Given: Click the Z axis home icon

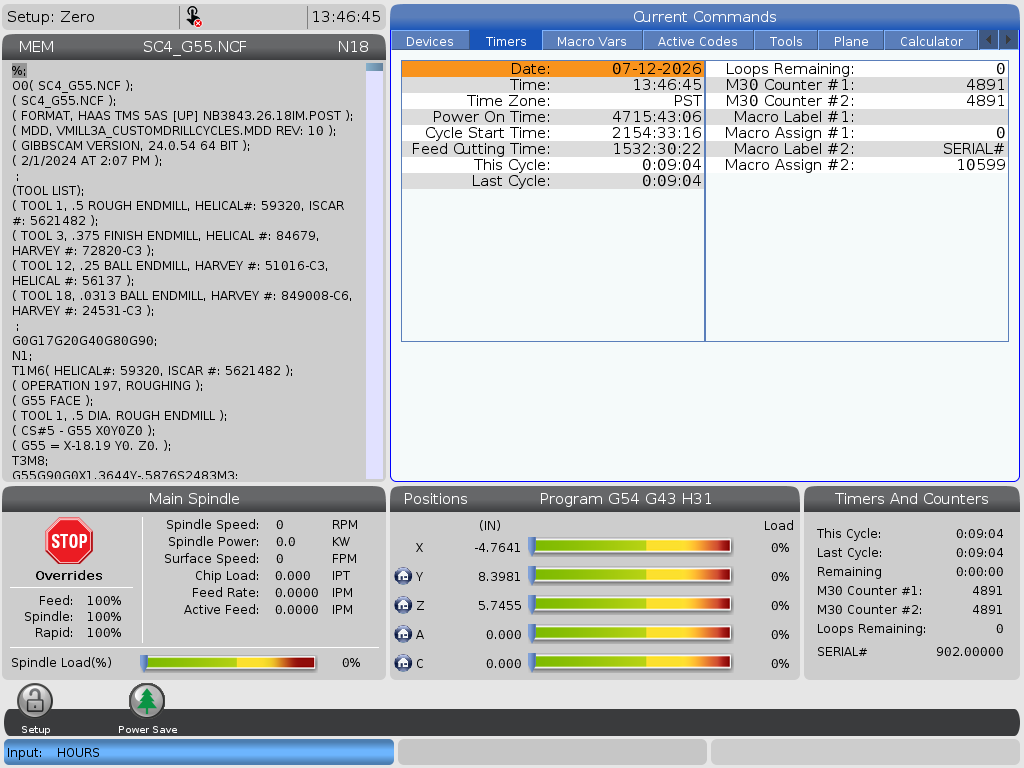Looking at the screenshot, I should [404, 605].
